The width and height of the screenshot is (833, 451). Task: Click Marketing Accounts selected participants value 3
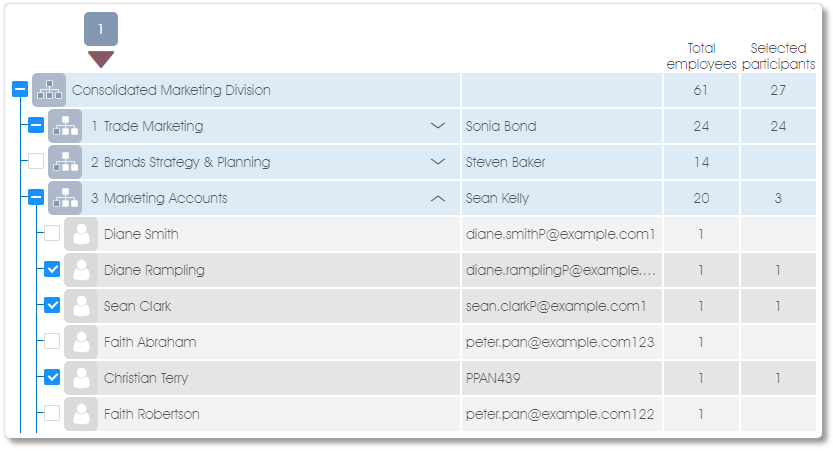click(x=778, y=198)
